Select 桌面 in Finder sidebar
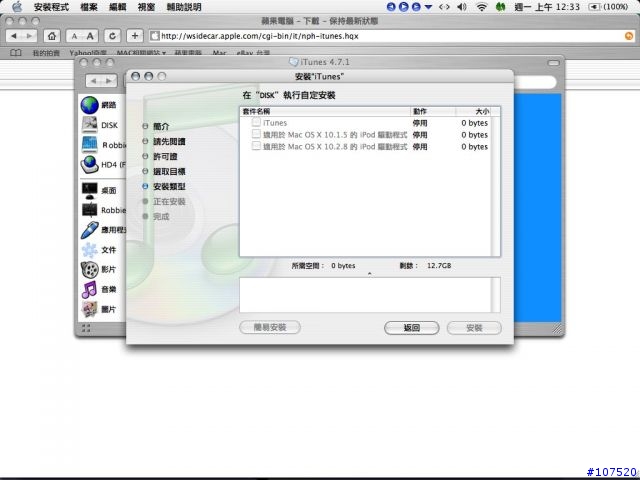This screenshot has width=640, height=480. (x=99, y=190)
